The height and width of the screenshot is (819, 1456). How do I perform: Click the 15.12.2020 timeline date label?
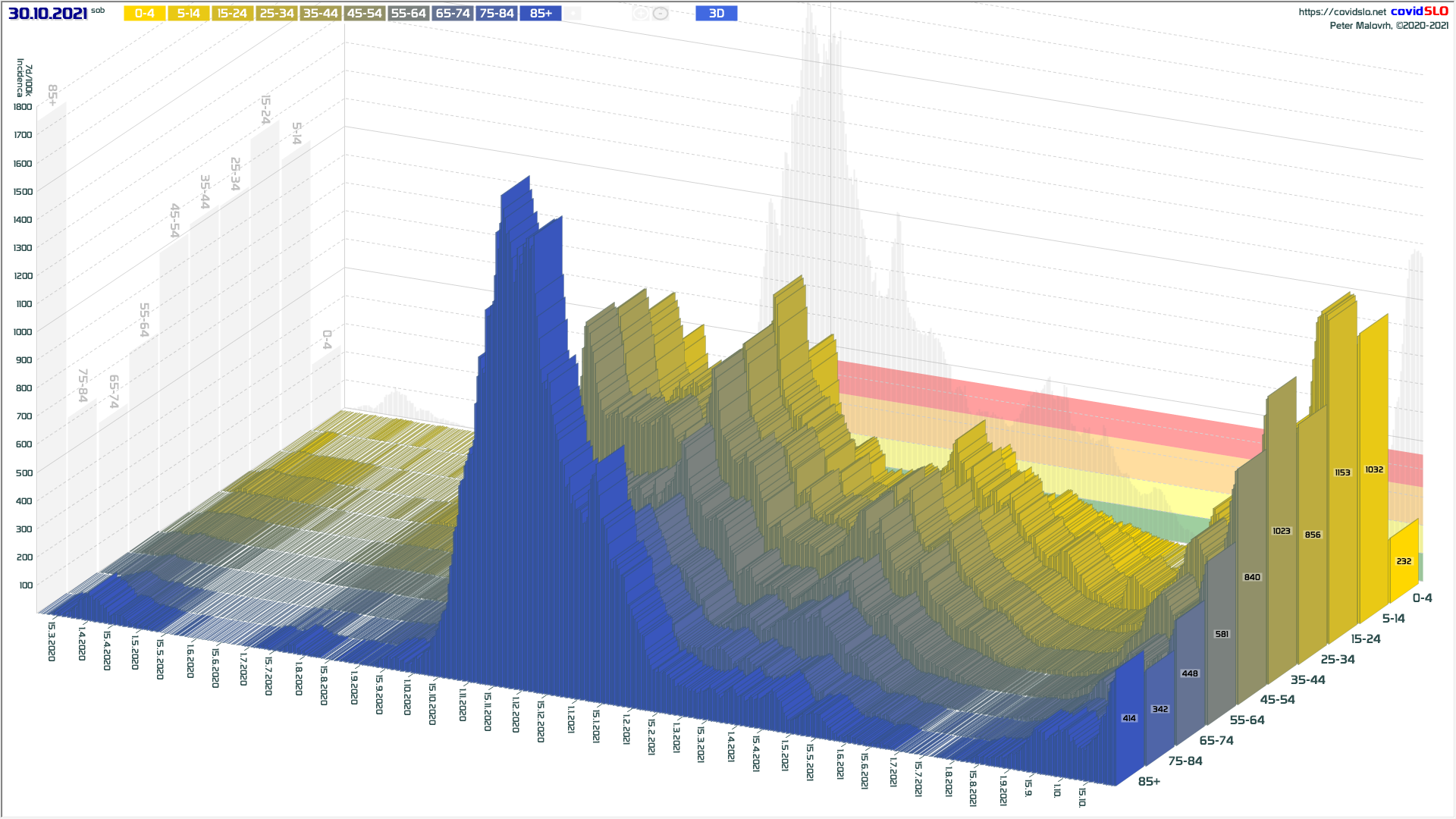(541, 721)
